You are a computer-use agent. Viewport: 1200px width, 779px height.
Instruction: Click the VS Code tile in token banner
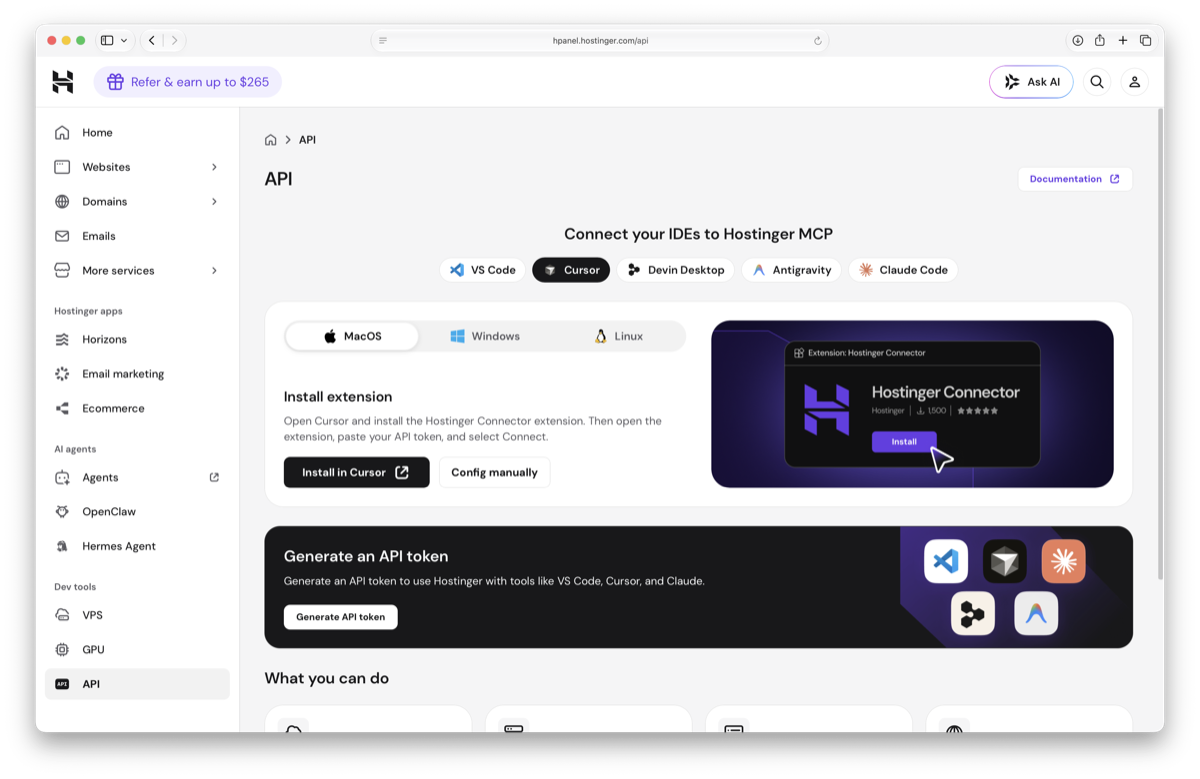946,561
